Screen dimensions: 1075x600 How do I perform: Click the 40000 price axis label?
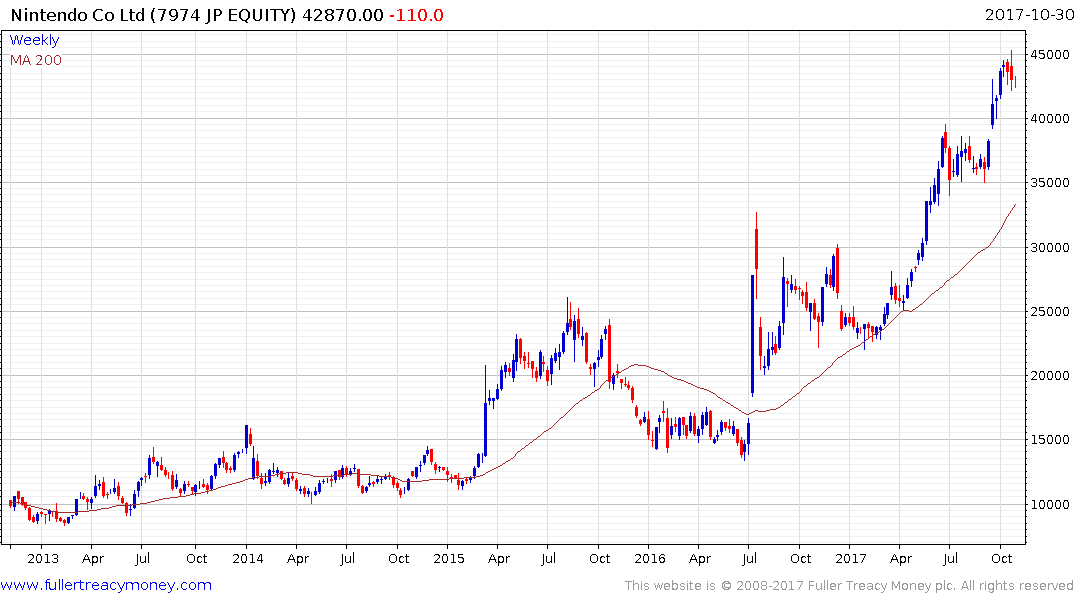[x=1050, y=119]
